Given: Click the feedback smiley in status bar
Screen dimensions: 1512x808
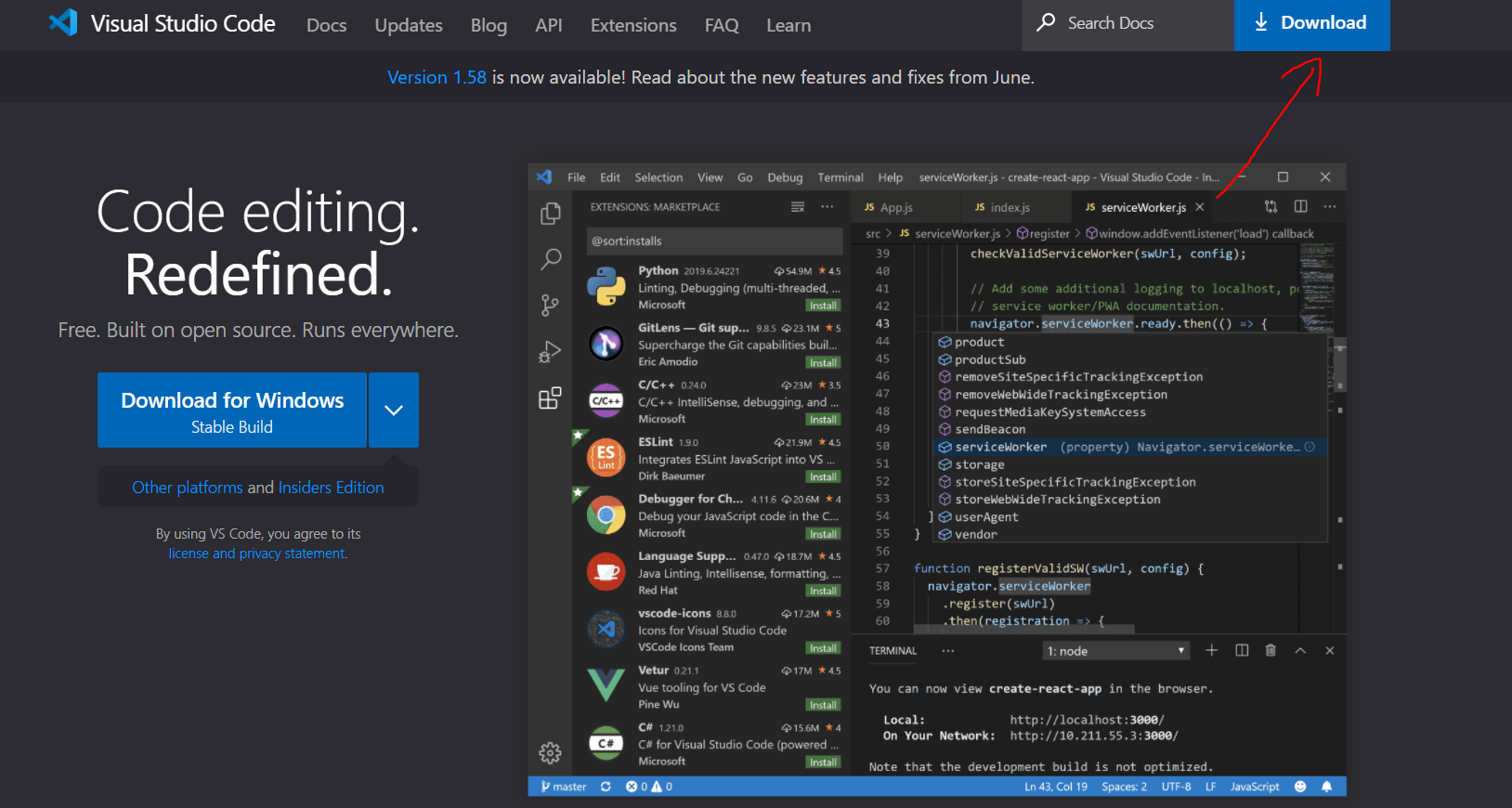Looking at the screenshot, I should click(x=1300, y=787).
